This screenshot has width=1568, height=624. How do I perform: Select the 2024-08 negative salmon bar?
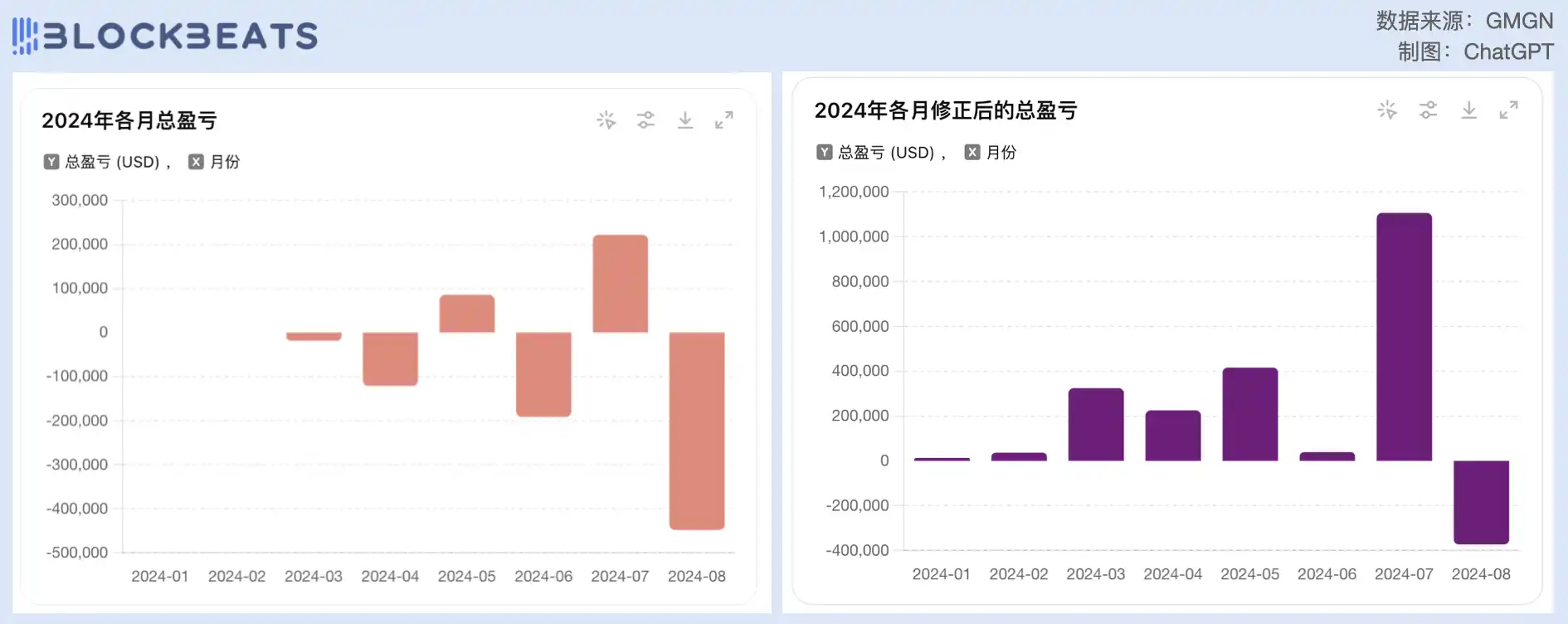pos(697,430)
